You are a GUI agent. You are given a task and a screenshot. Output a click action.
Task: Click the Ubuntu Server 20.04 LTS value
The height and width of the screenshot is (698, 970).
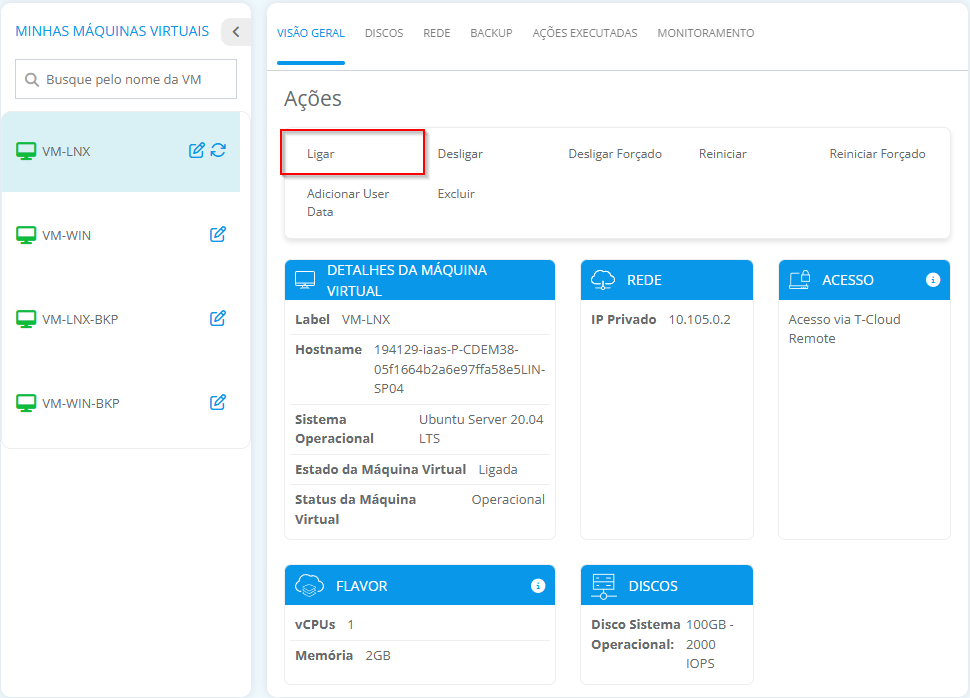click(481, 429)
